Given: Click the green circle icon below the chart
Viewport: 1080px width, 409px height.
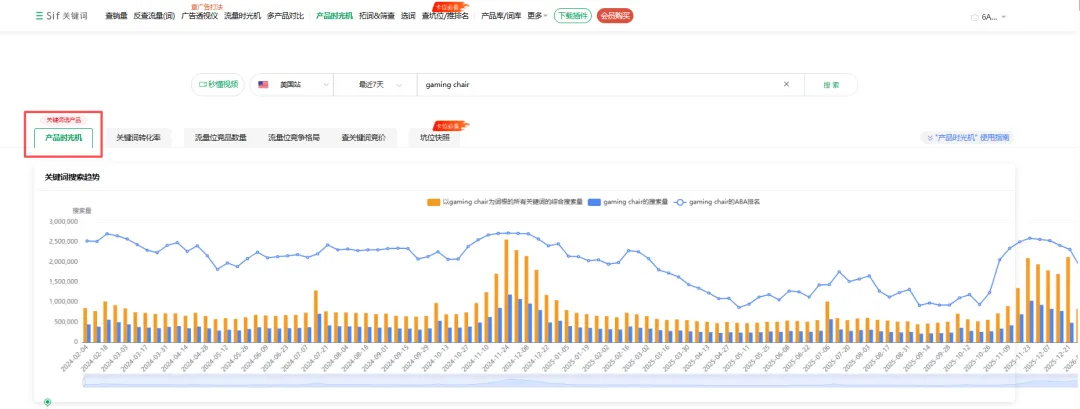Looking at the screenshot, I should [48, 402].
